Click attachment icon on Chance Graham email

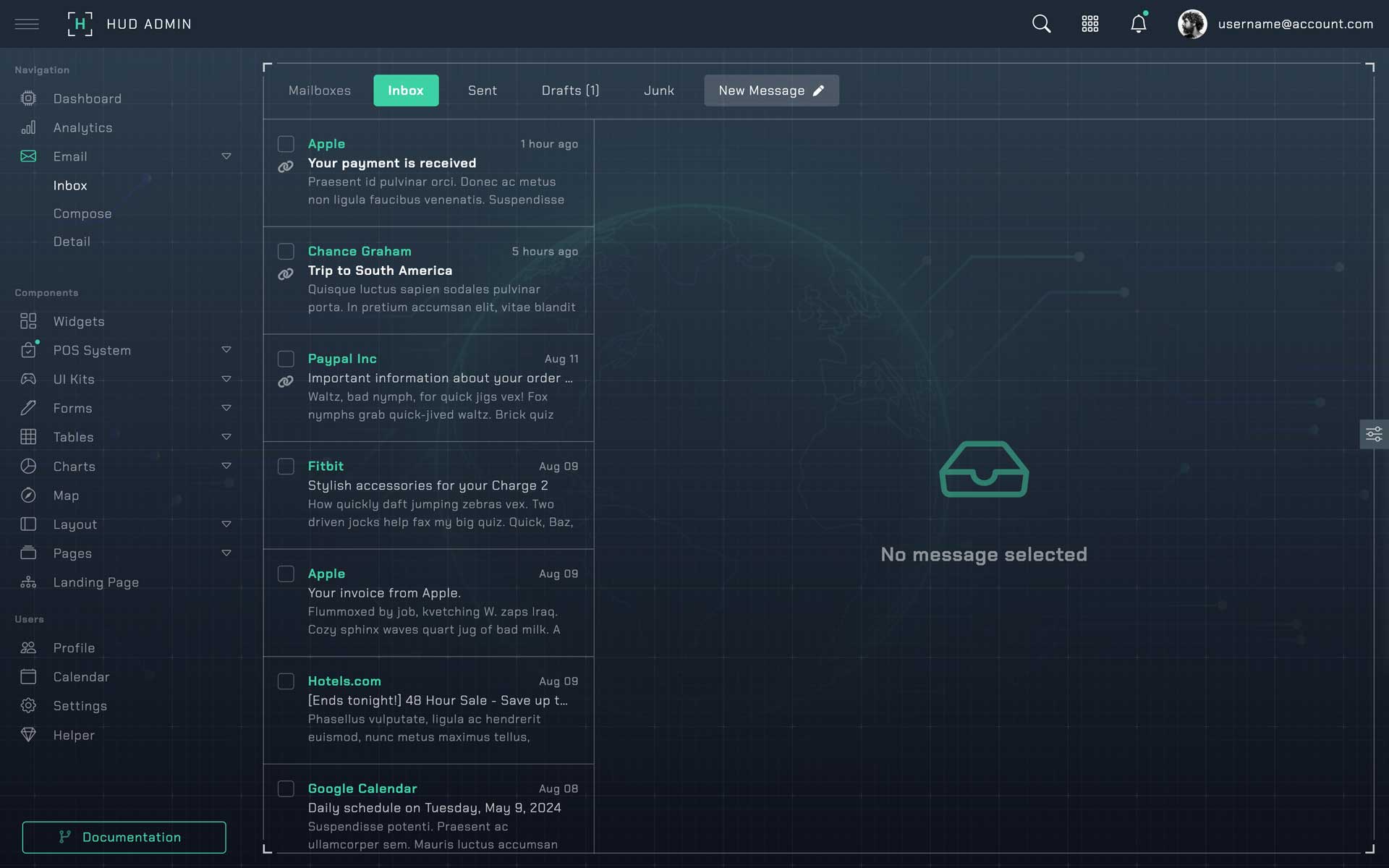click(x=286, y=274)
